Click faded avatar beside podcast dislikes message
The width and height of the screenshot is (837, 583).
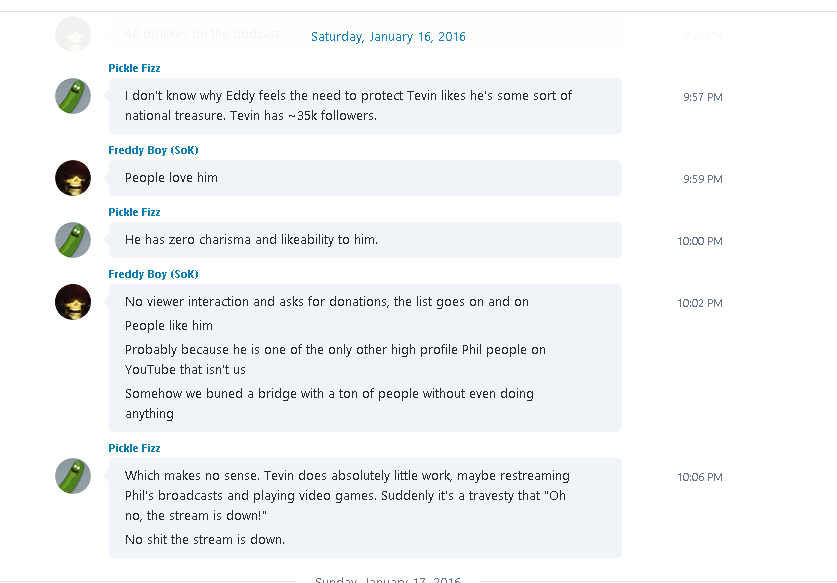73,34
